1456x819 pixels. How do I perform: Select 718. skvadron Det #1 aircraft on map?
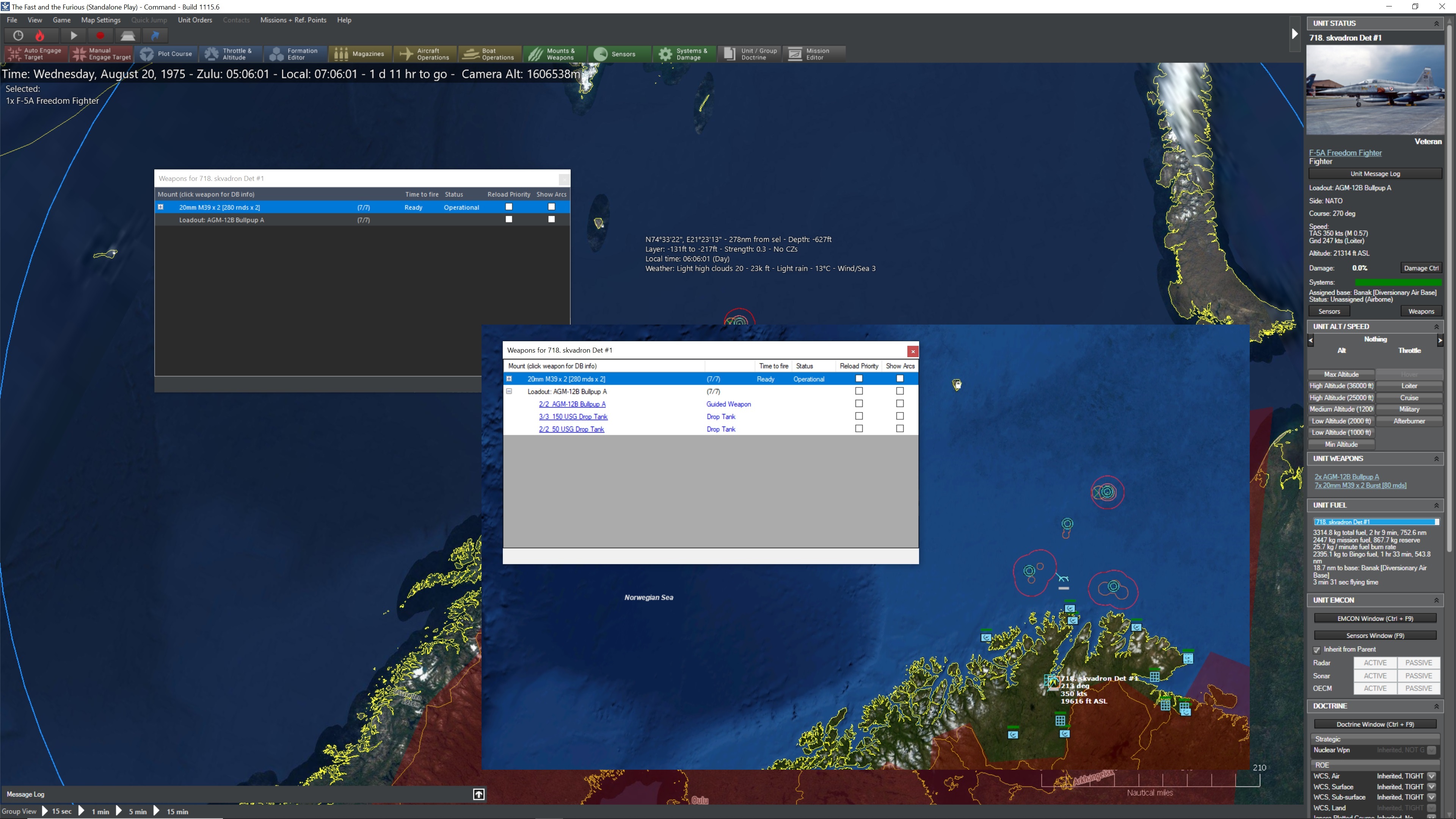[x=1053, y=682]
